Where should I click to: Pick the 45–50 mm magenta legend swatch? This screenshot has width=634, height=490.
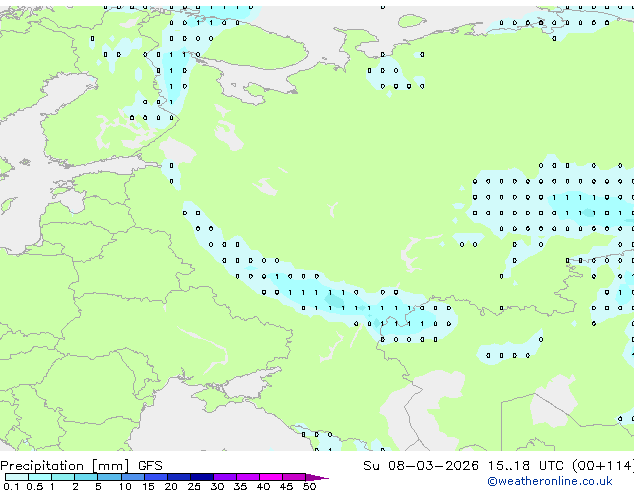pos(294,477)
